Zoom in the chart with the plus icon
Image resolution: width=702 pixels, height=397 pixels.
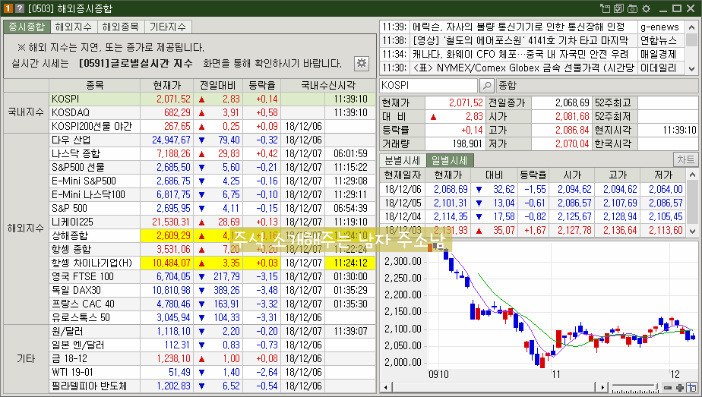680,388
